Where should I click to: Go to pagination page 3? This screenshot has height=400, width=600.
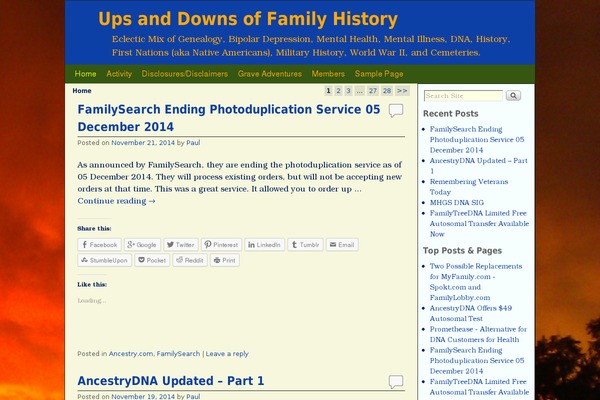pos(348,91)
